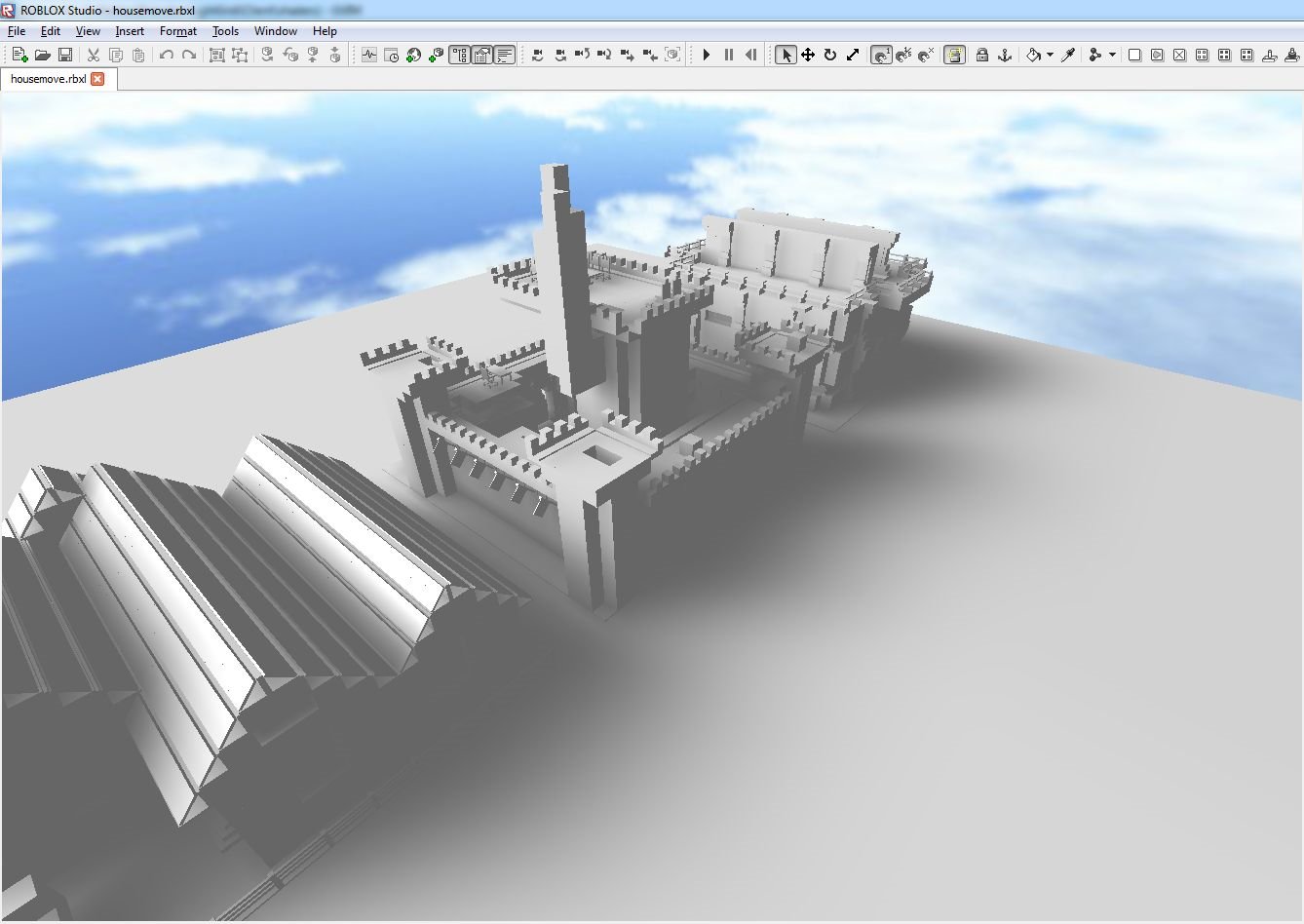Turn off grid snapping

click(x=926, y=56)
